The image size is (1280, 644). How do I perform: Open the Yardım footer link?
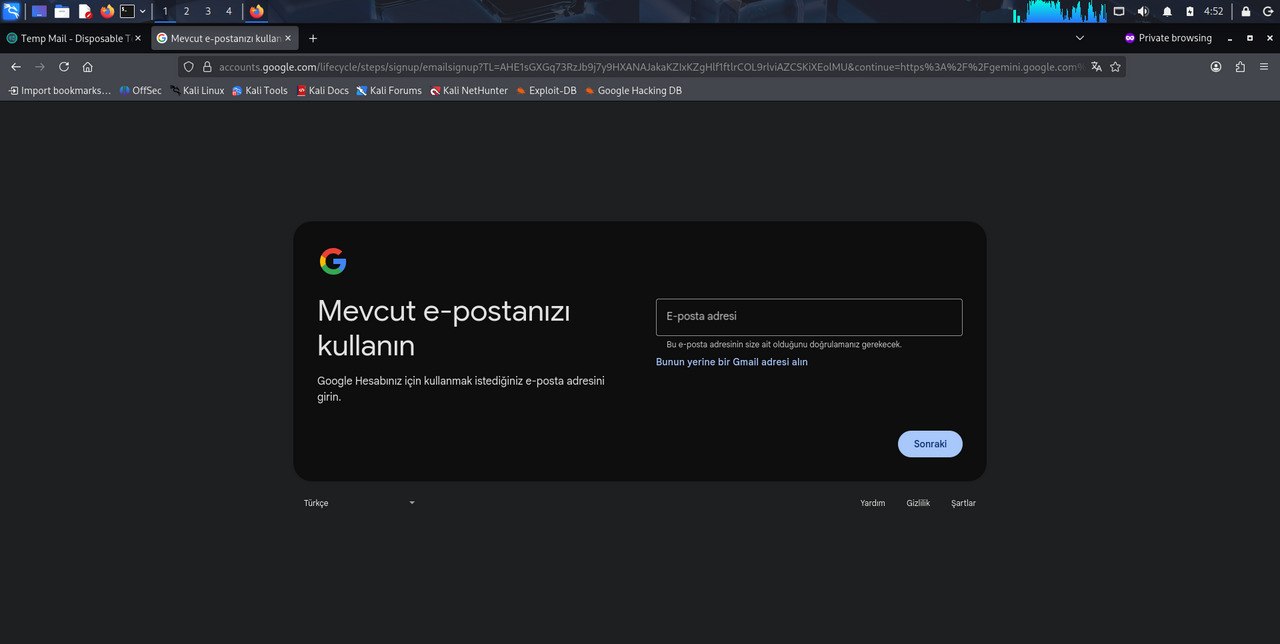click(x=873, y=503)
